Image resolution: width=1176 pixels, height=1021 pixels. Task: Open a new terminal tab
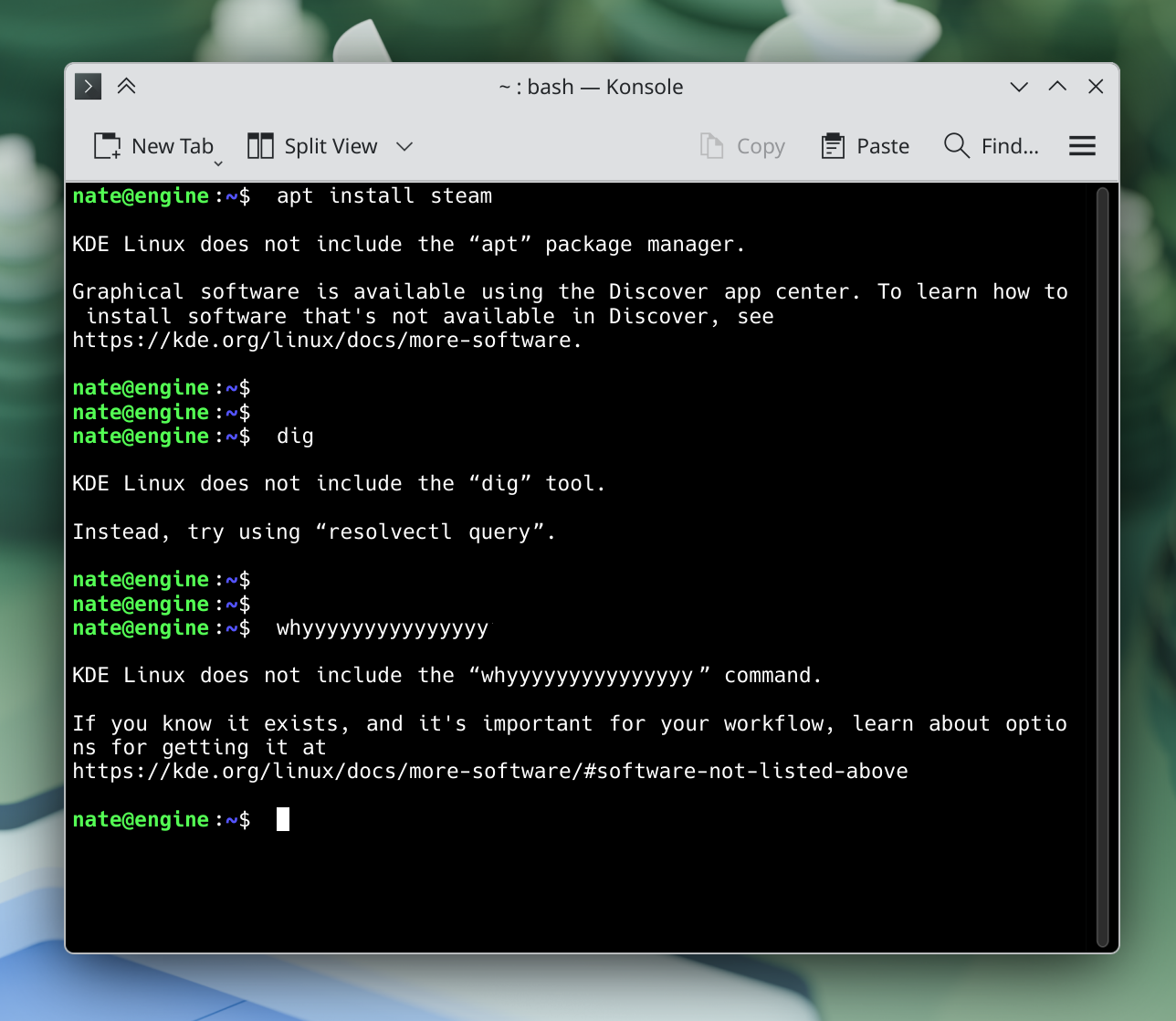(153, 146)
